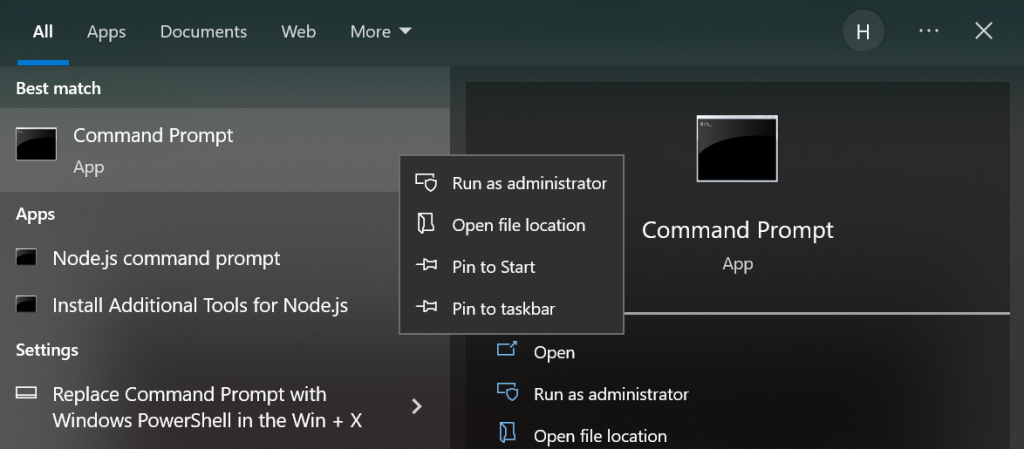
Task: Expand the More filter dropdown
Action: pos(381,32)
